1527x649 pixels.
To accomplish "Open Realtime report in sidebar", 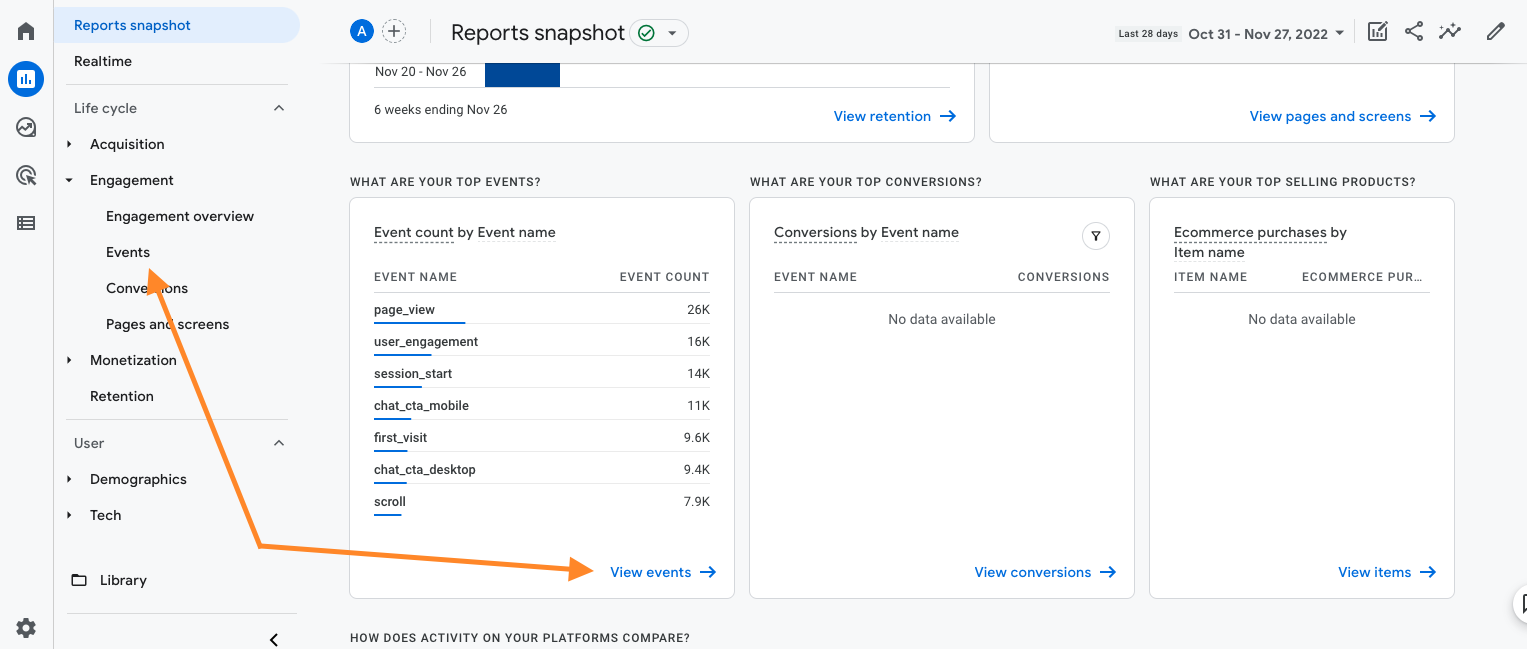I will (x=103, y=61).
